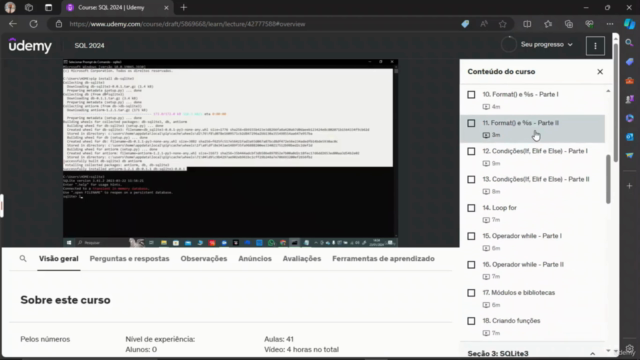Check the lecture 14 Loop for box
This screenshot has height=360, width=640.
pos(471,208)
